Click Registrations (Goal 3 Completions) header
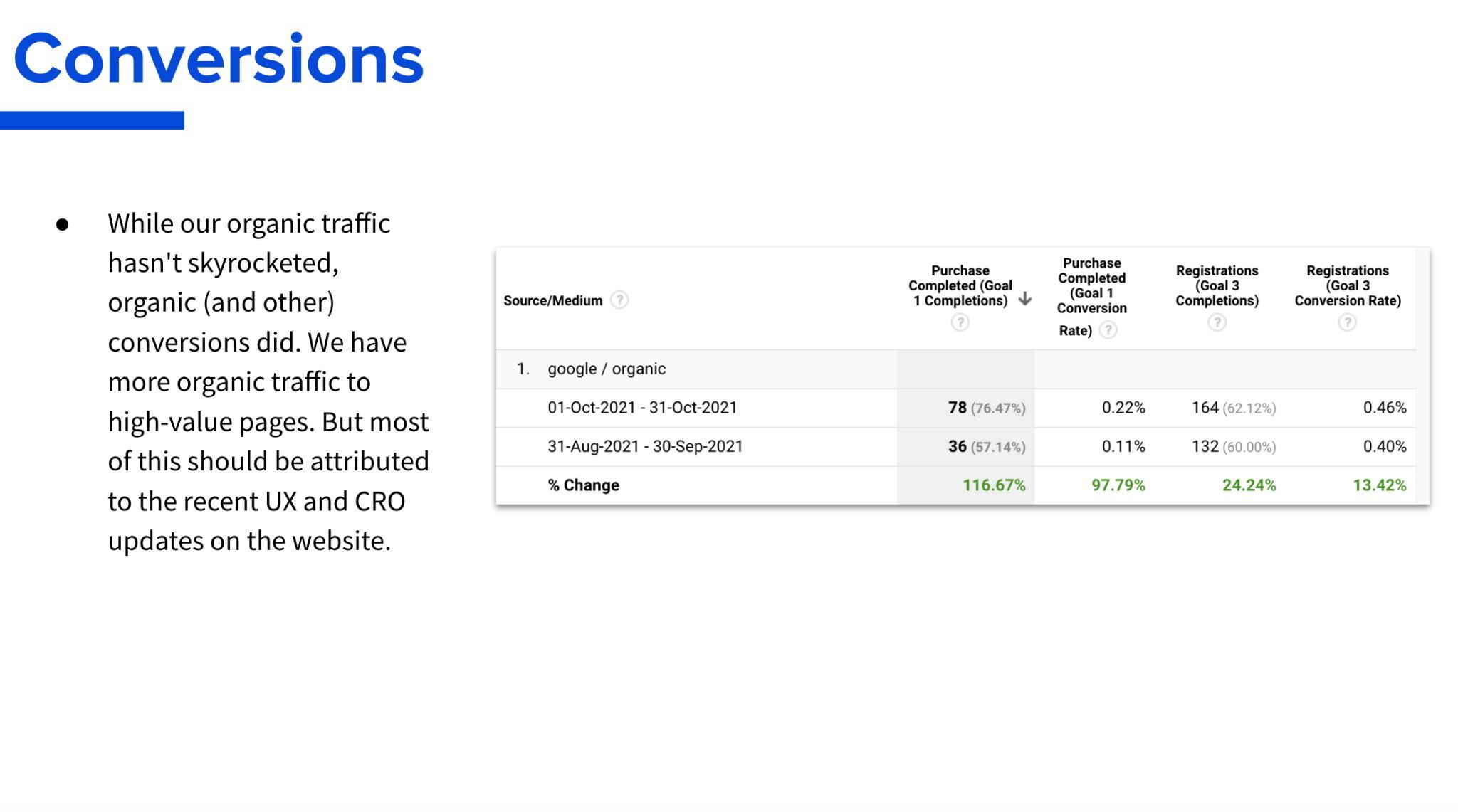The height and width of the screenshot is (812, 1458). coord(1217,285)
